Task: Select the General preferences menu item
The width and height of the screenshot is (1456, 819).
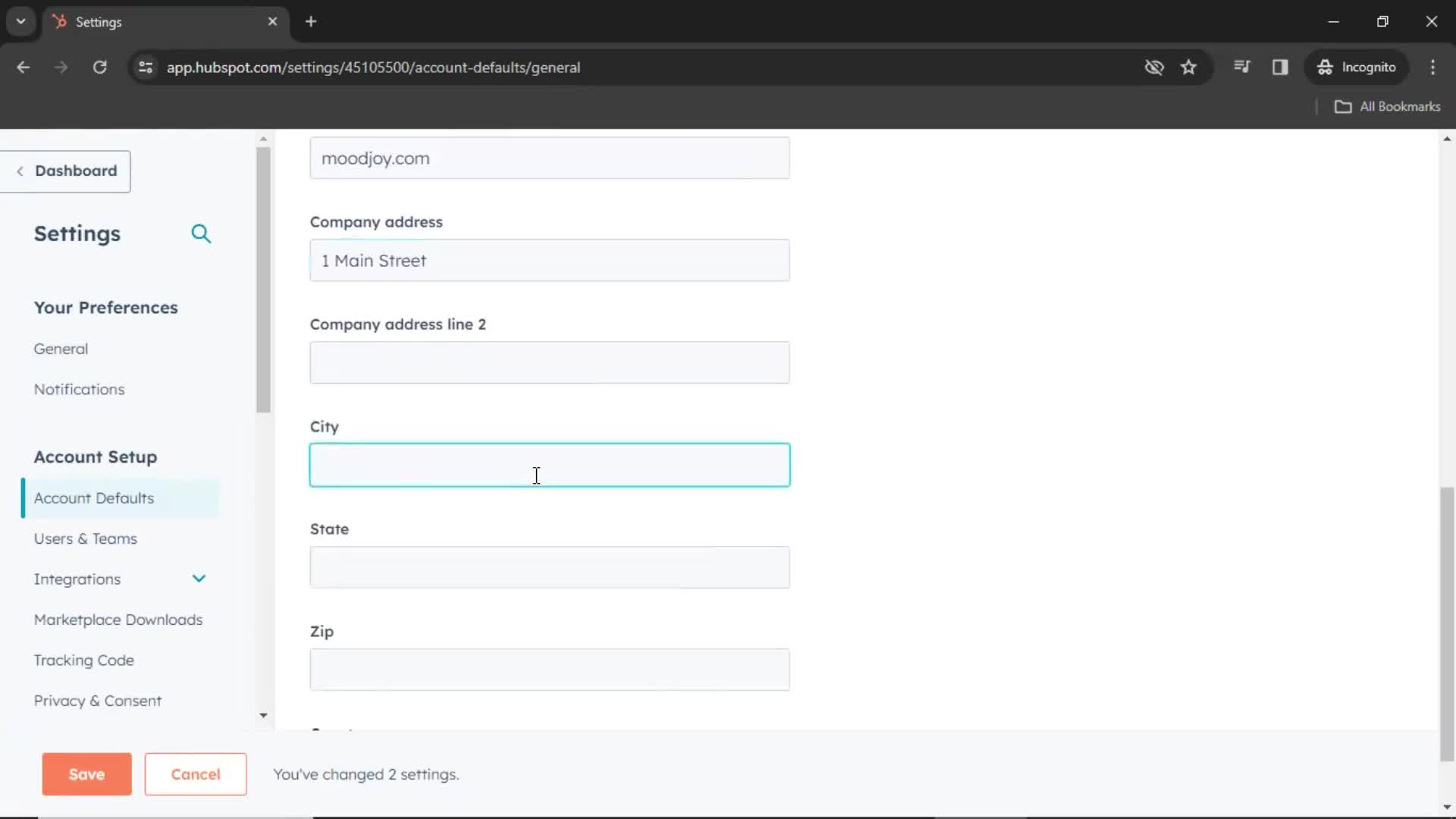Action: (60, 348)
